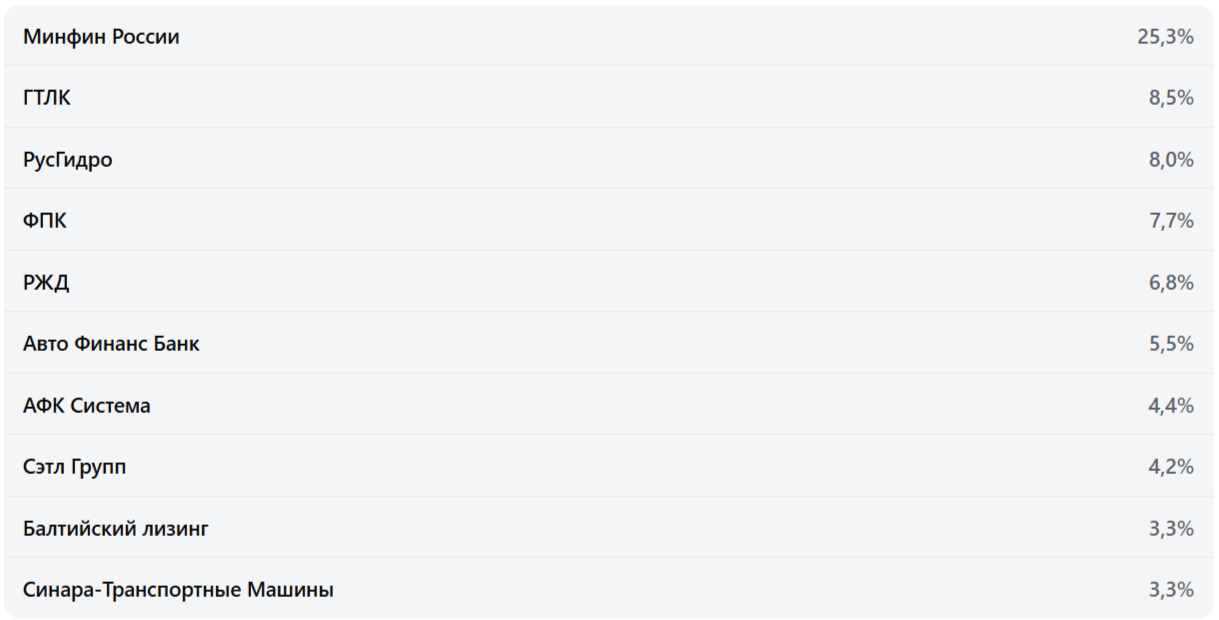Select the 7,7% share value
The width and height of the screenshot is (1219, 620).
pos(1171,221)
